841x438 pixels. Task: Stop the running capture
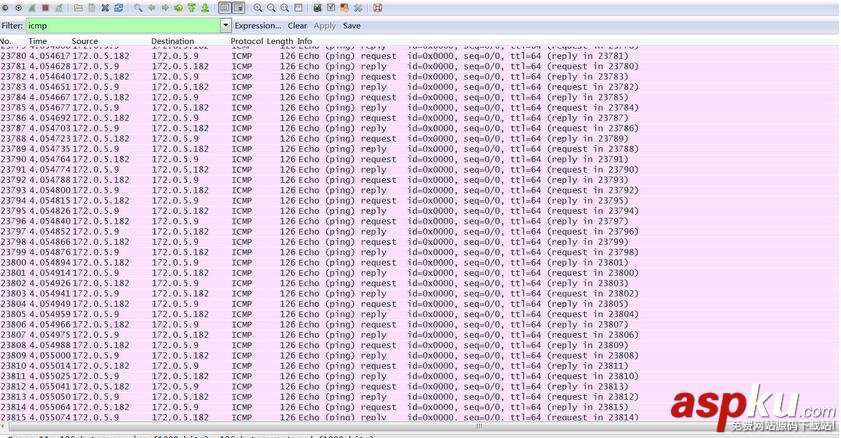tap(46, 8)
